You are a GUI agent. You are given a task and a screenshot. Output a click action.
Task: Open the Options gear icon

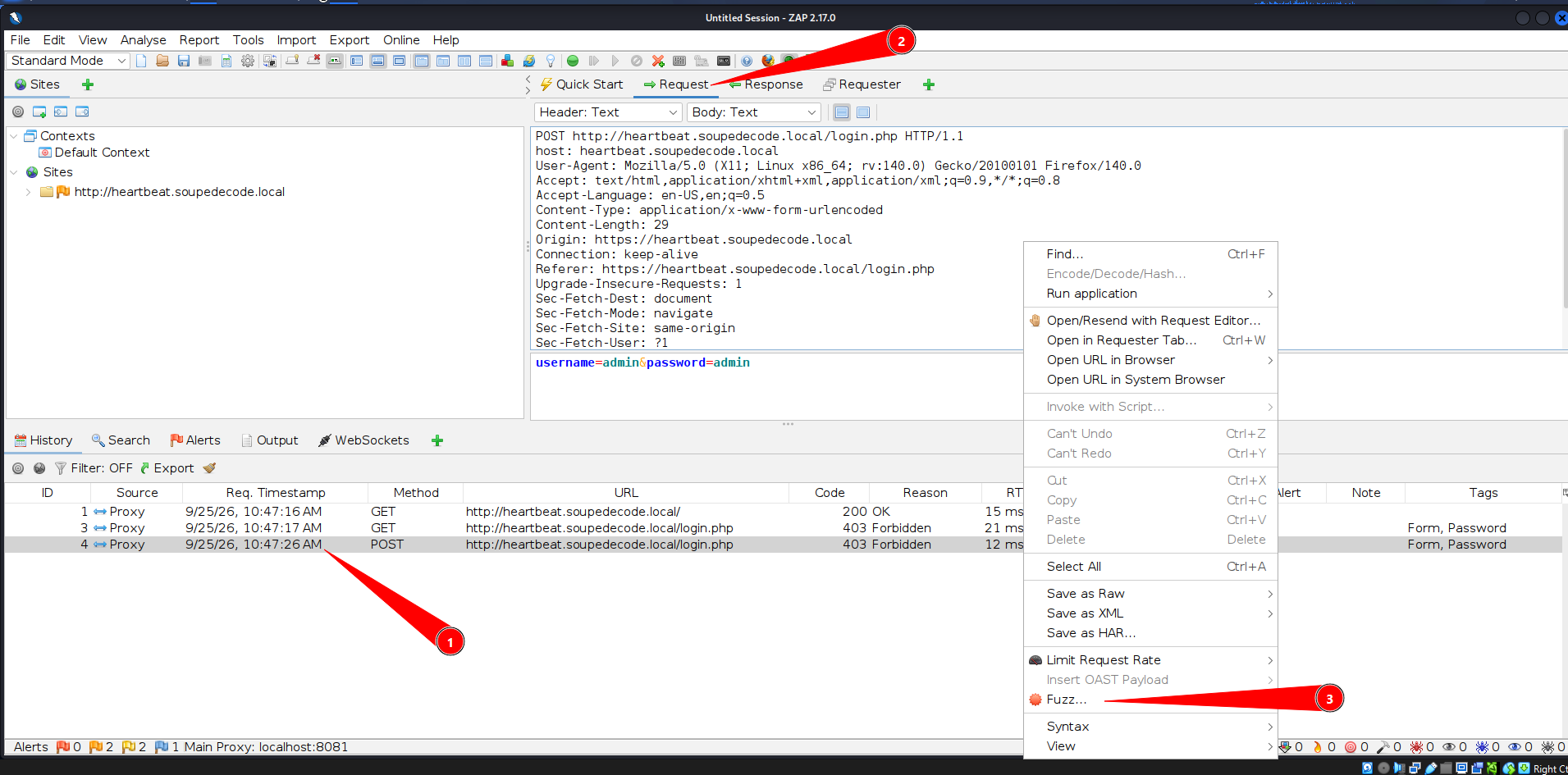(x=248, y=61)
